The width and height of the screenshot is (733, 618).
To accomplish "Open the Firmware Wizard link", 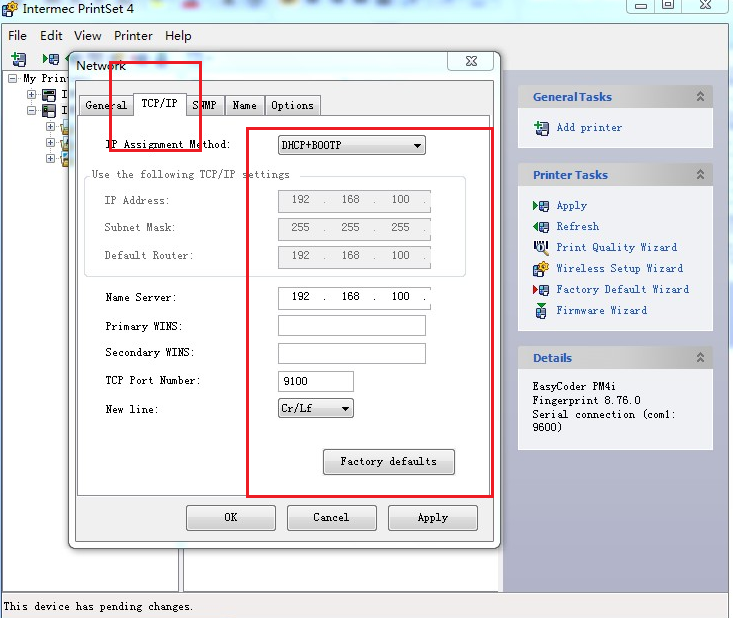I will (x=602, y=310).
